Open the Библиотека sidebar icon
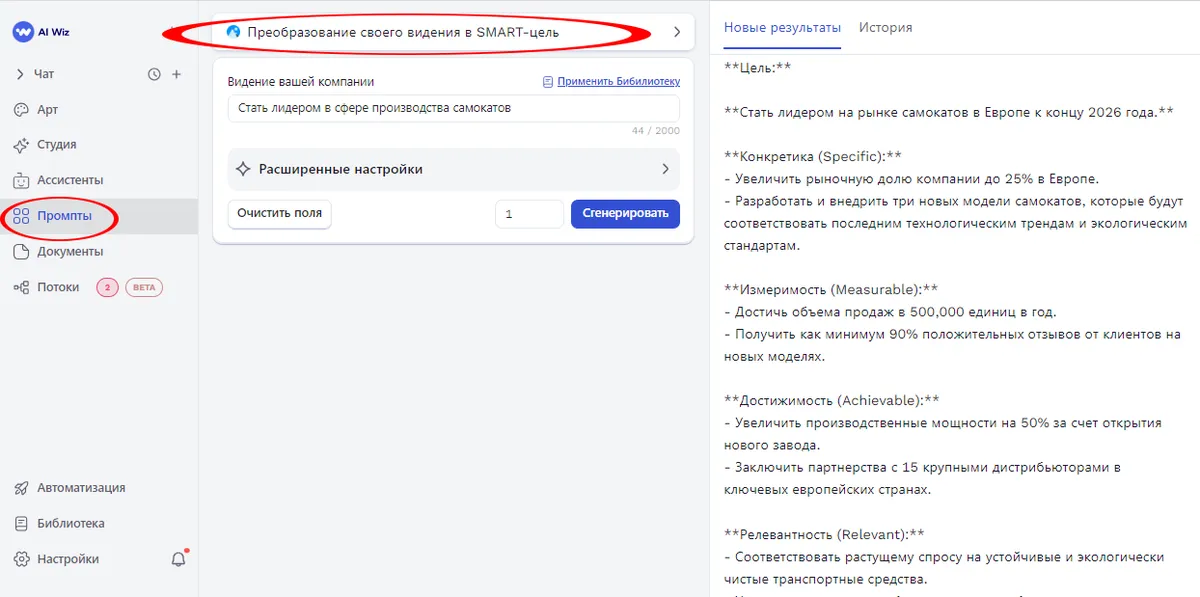Screen dimensions: 1200x597 point(23,523)
